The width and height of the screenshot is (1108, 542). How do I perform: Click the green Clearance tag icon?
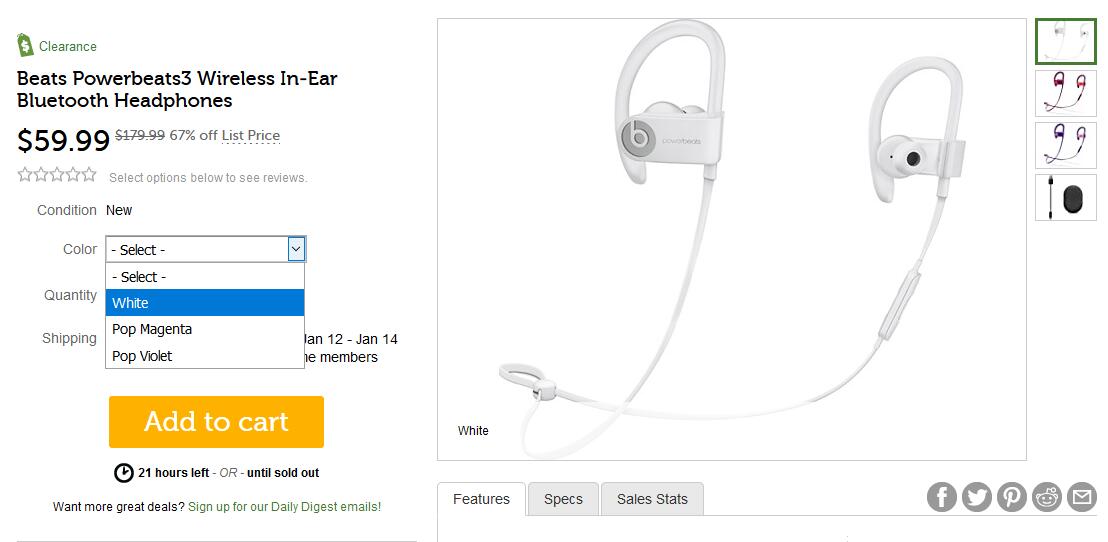coord(25,45)
